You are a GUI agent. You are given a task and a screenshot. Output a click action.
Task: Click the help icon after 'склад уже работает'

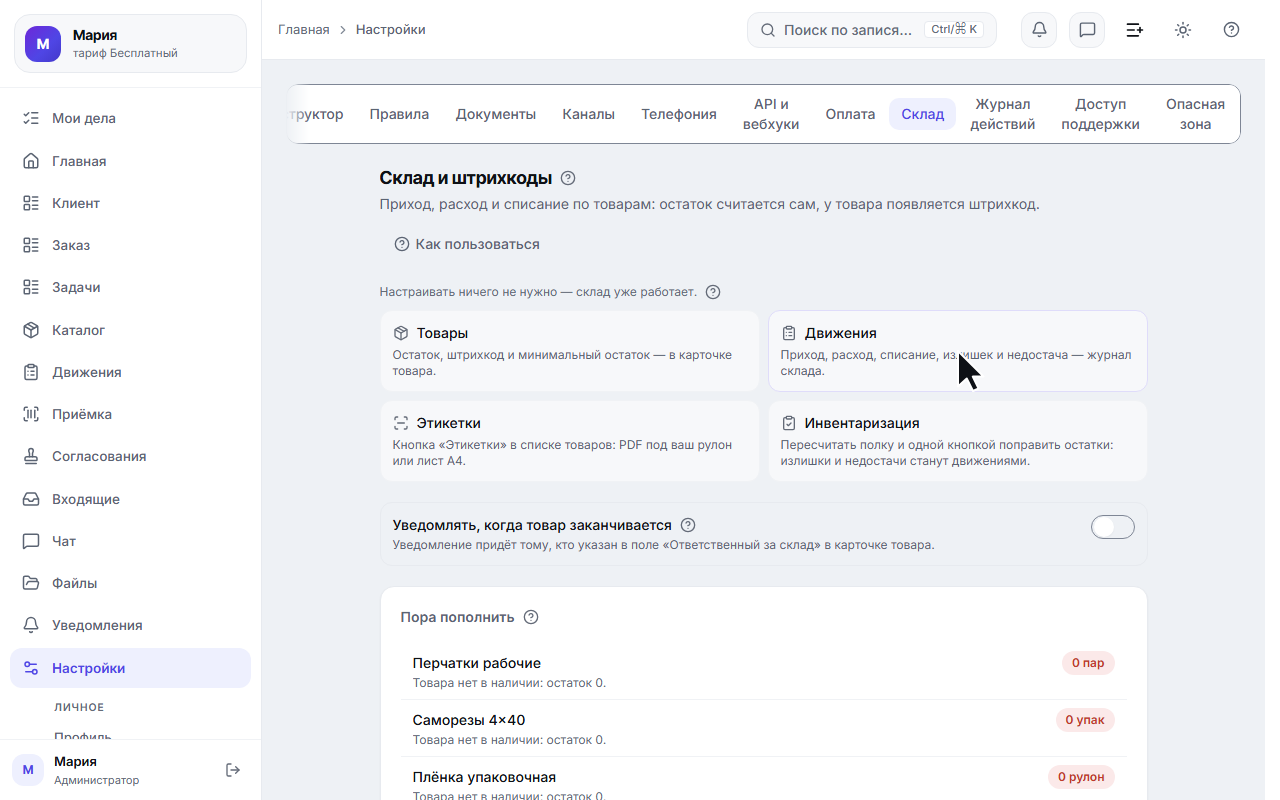pos(713,292)
